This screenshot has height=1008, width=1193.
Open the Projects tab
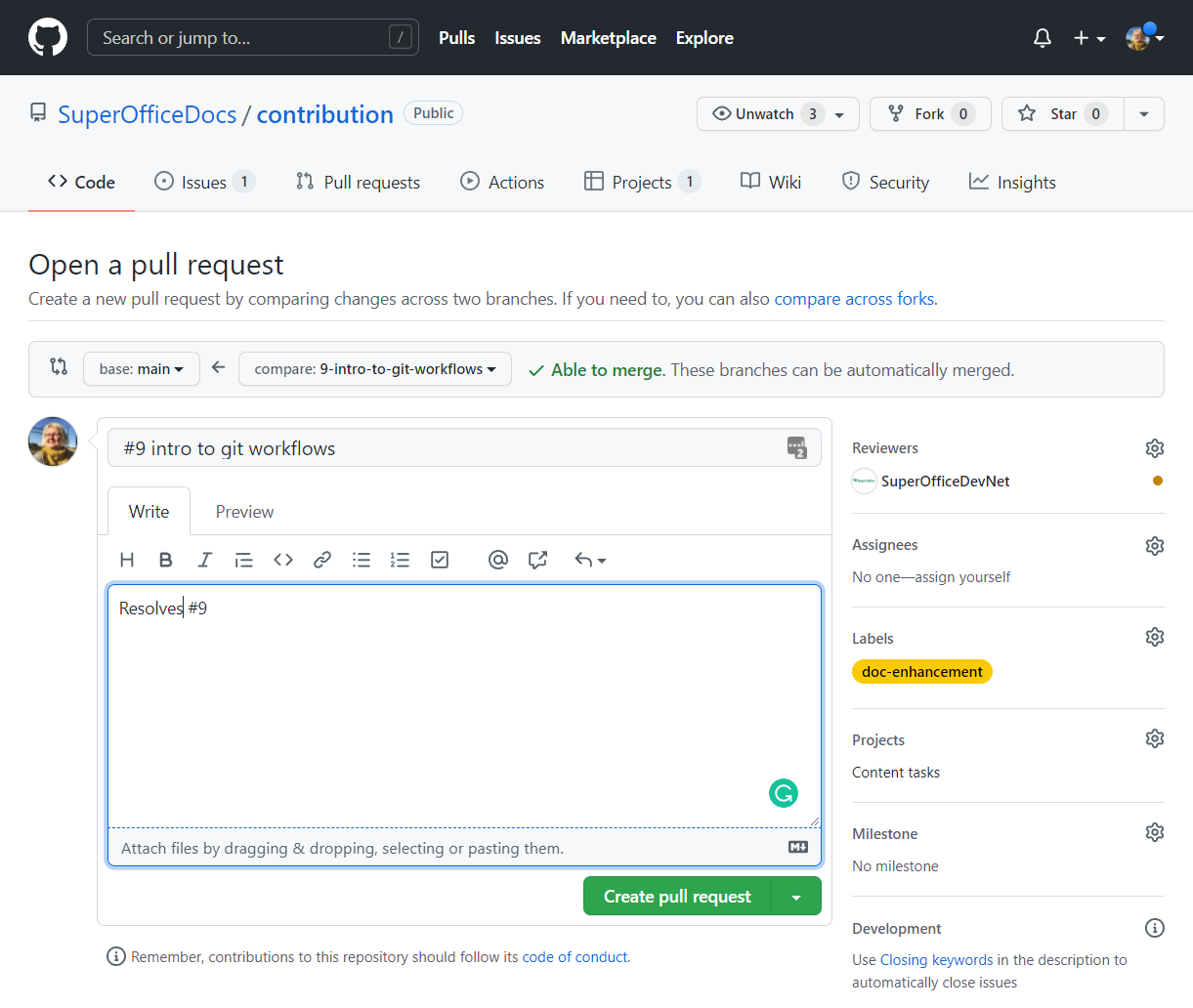click(642, 183)
